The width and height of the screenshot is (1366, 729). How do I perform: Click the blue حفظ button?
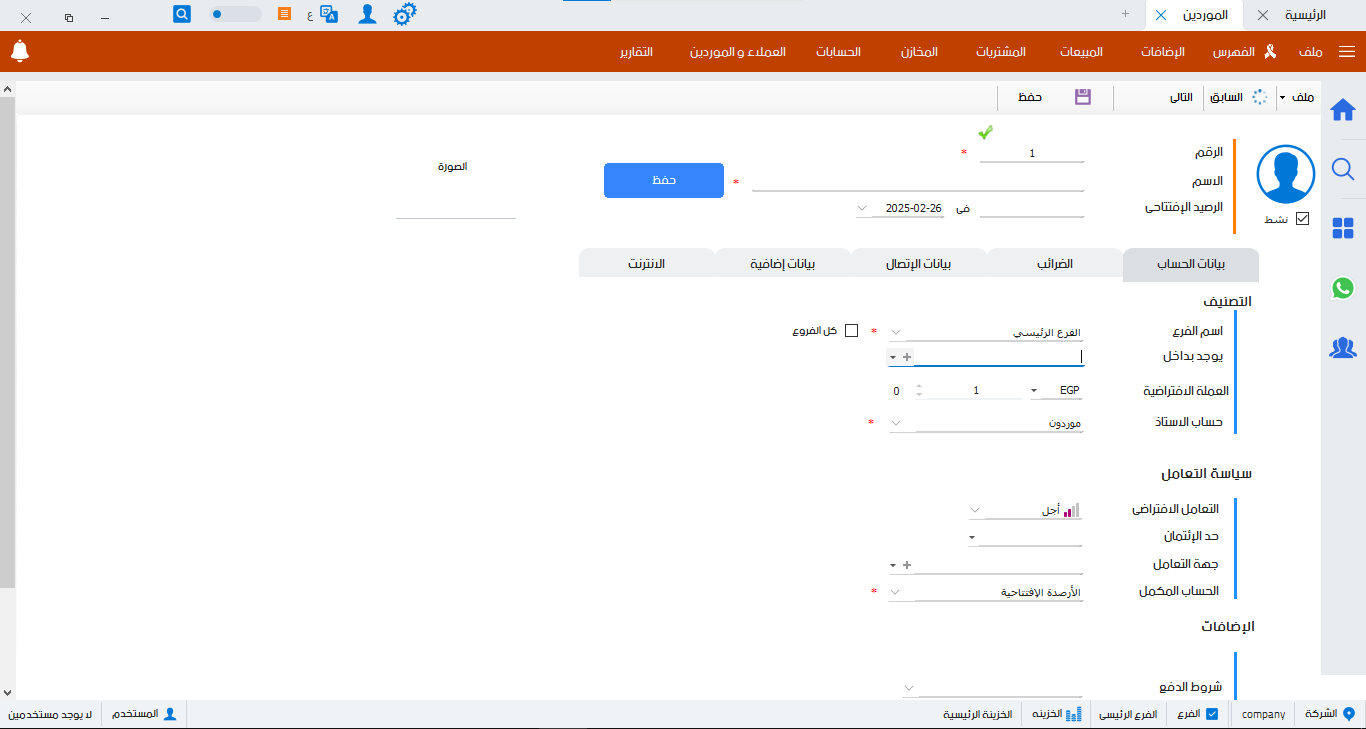tap(664, 180)
